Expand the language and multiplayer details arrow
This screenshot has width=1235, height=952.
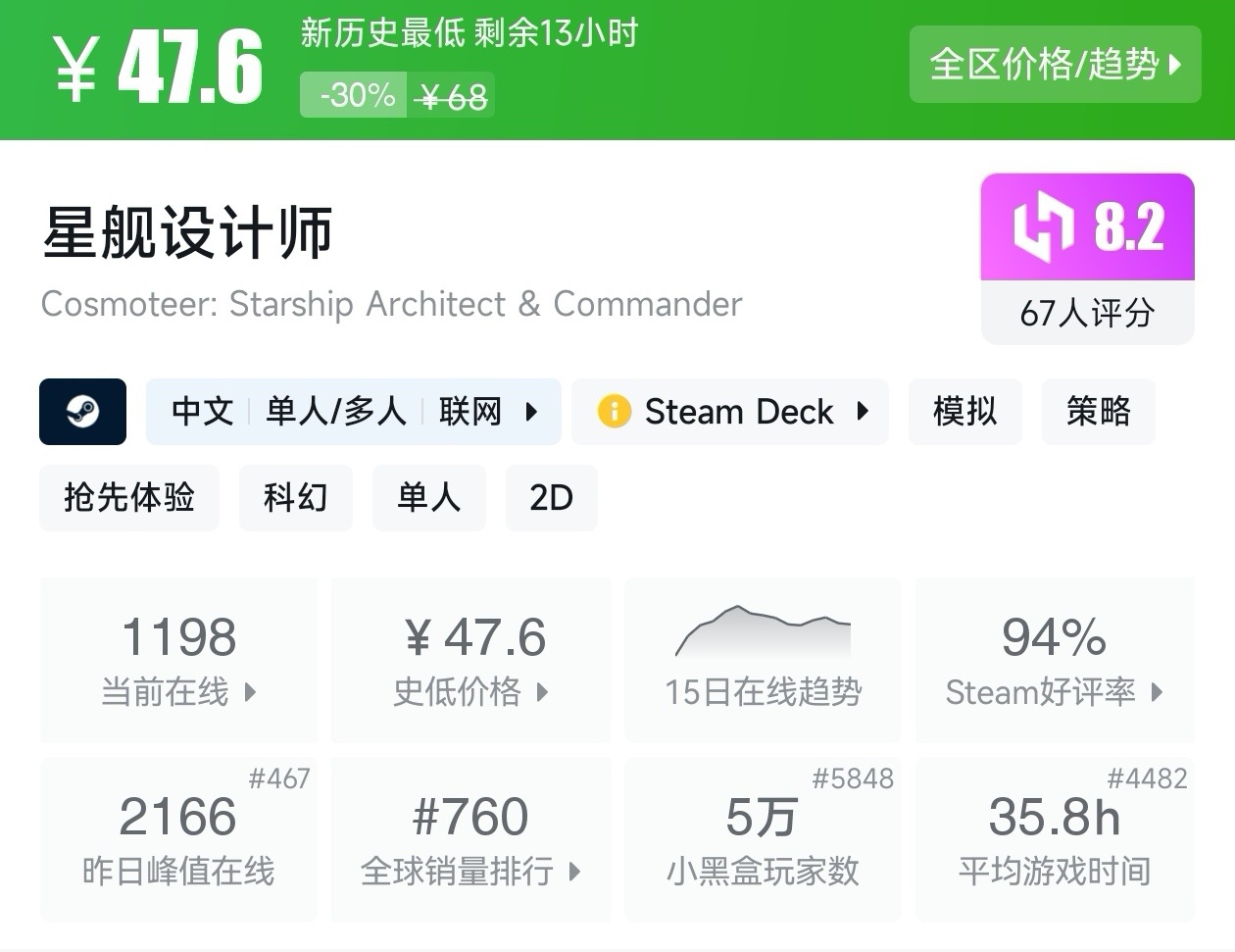pyautogui.click(x=531, y=412)
